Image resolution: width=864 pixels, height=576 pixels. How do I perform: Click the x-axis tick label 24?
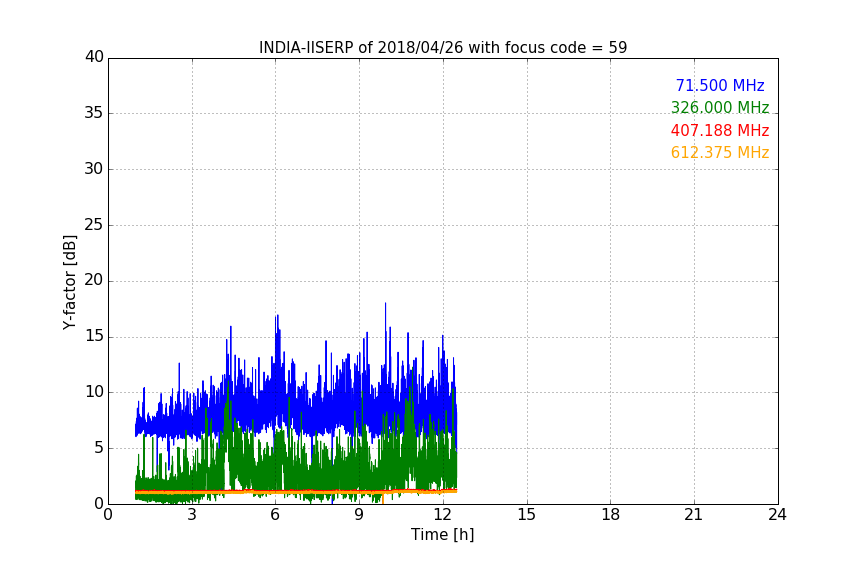pyautogui.click(x=777, y=515)
